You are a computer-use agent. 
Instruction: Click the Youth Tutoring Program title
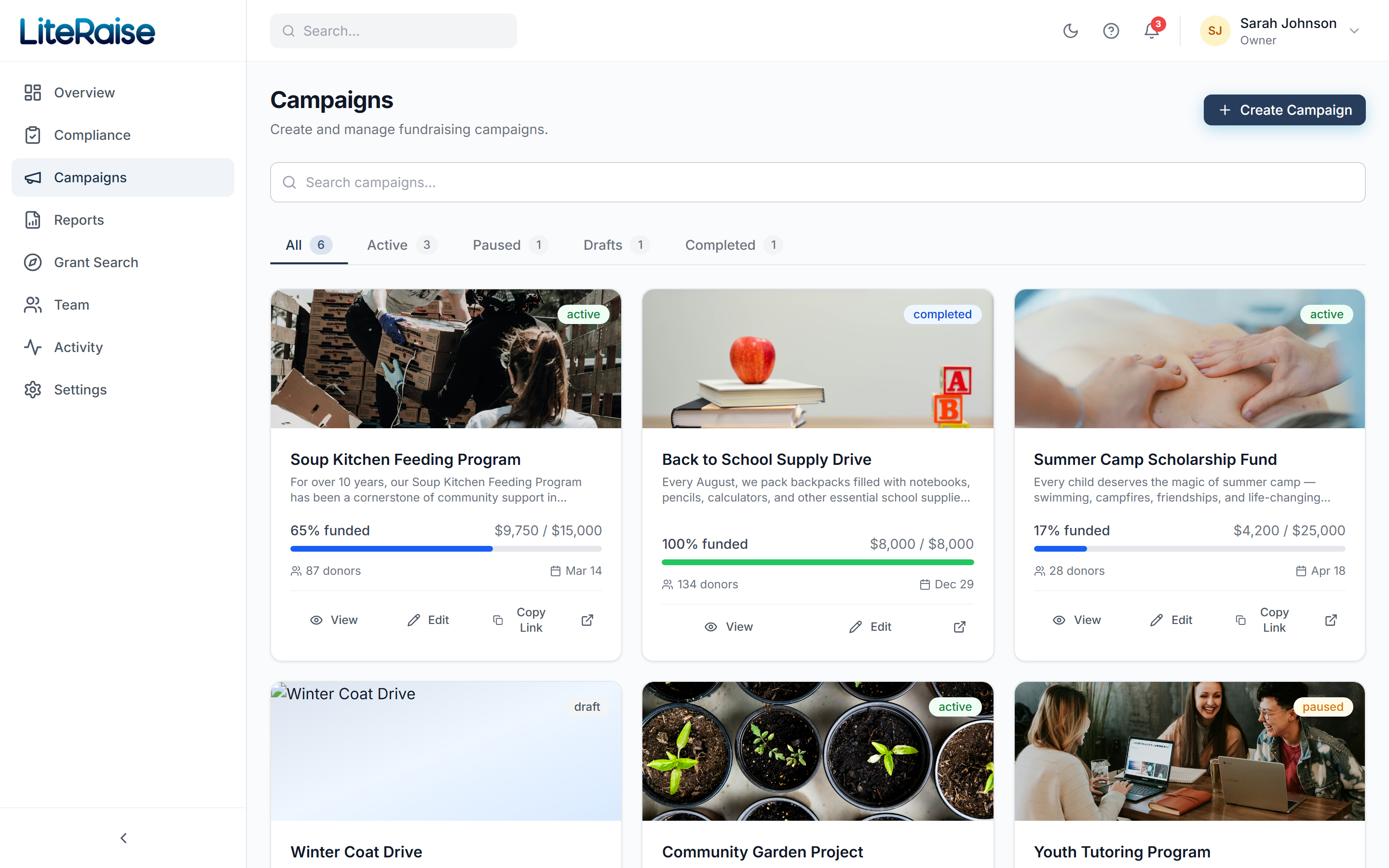[1121, 852]
